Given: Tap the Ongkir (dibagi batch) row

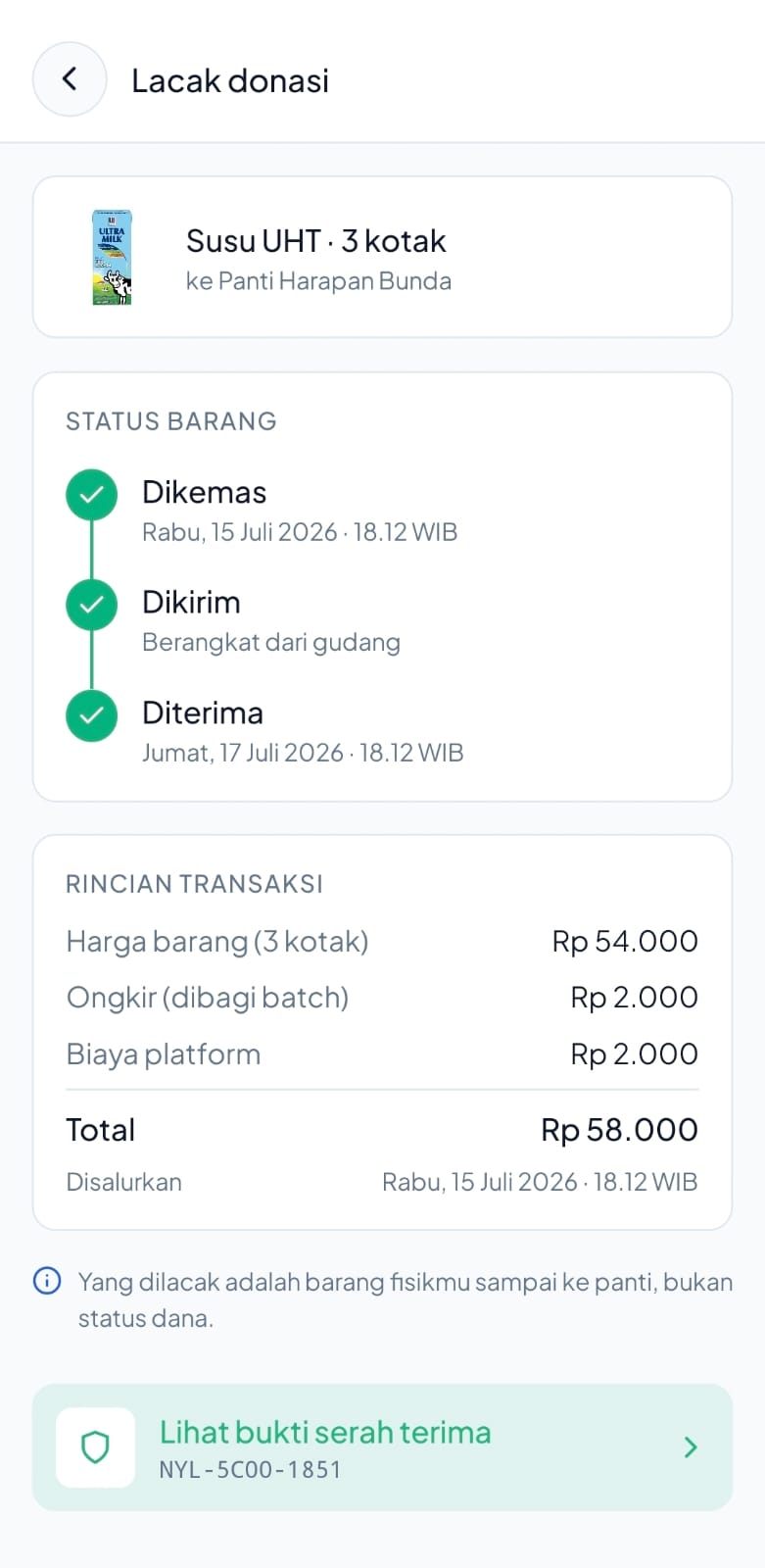Looking at the screenshot, I should [x=382, y=998].
